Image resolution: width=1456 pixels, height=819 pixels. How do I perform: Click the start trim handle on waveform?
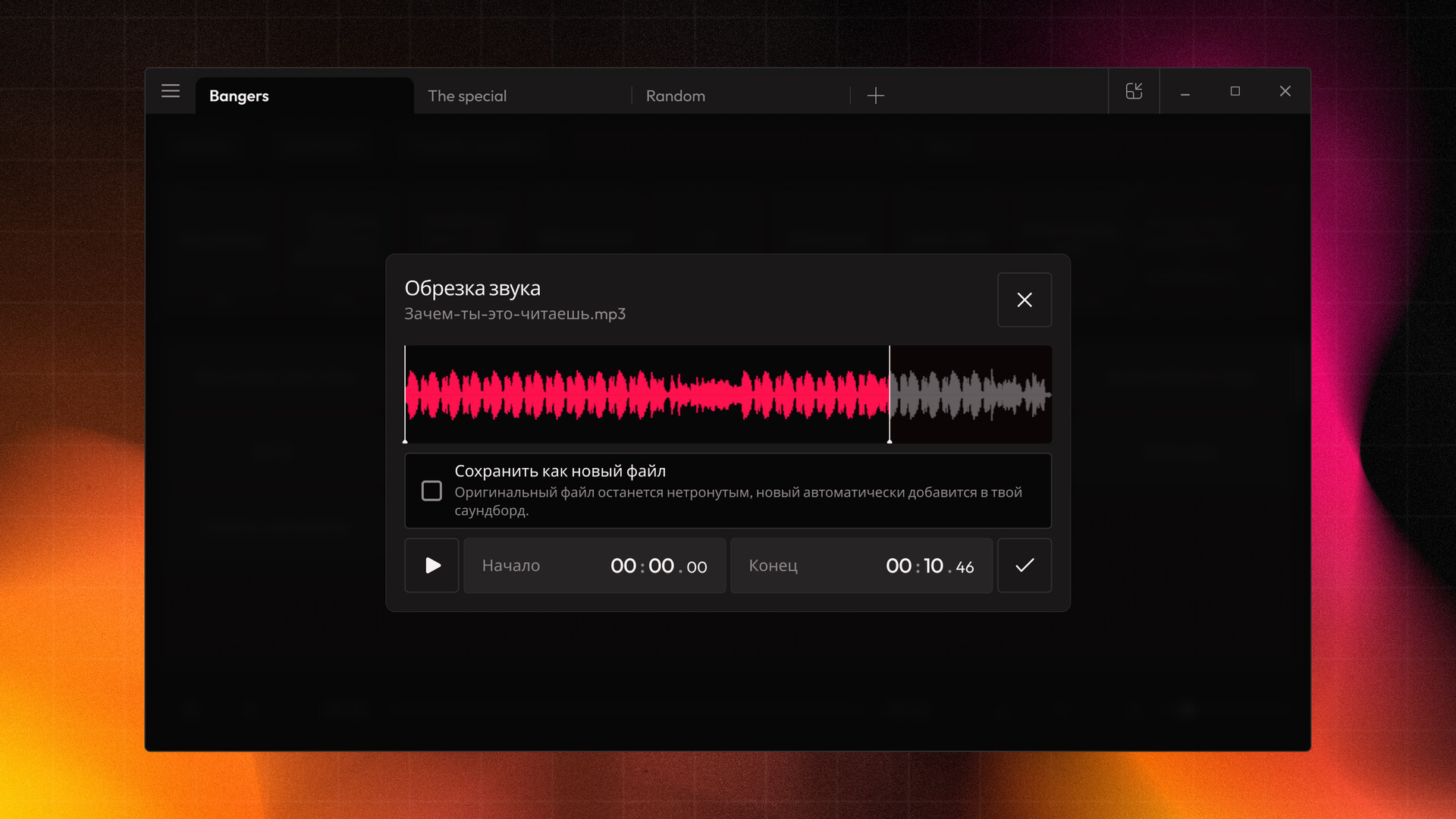coord(405,394)
